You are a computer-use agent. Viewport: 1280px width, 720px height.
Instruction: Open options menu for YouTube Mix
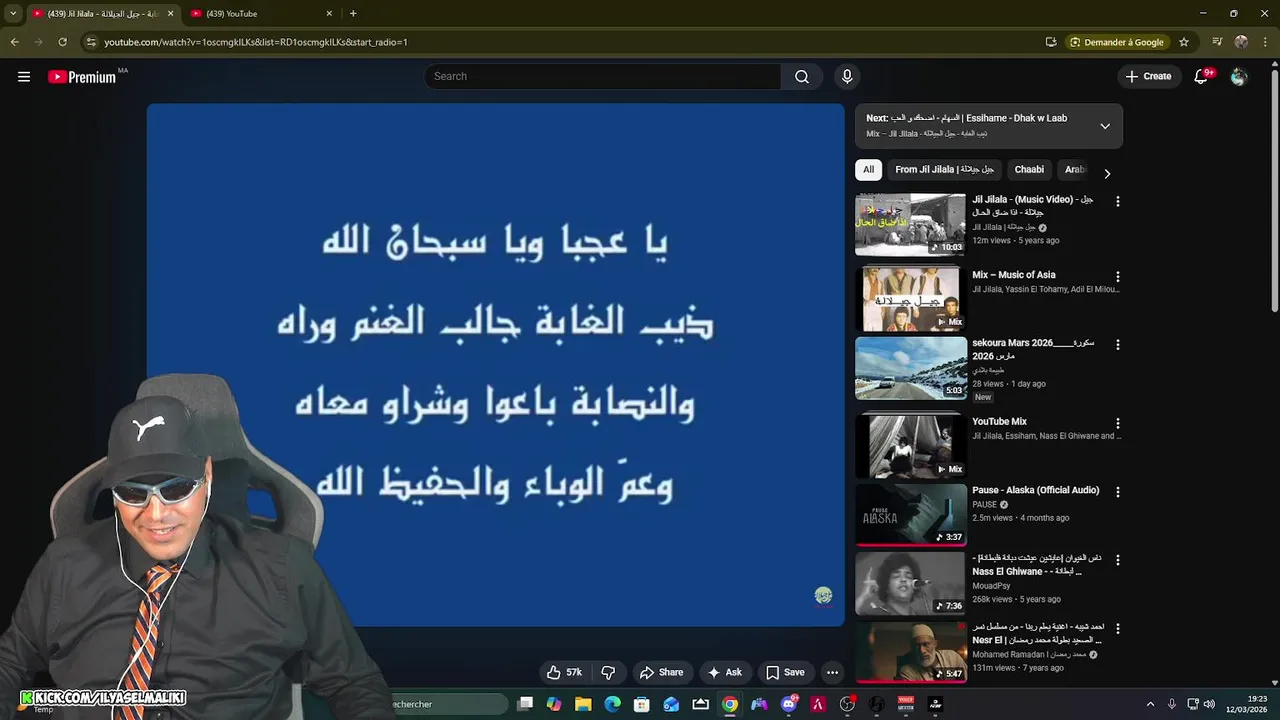pyautogui.click(x=1118, y=423)
